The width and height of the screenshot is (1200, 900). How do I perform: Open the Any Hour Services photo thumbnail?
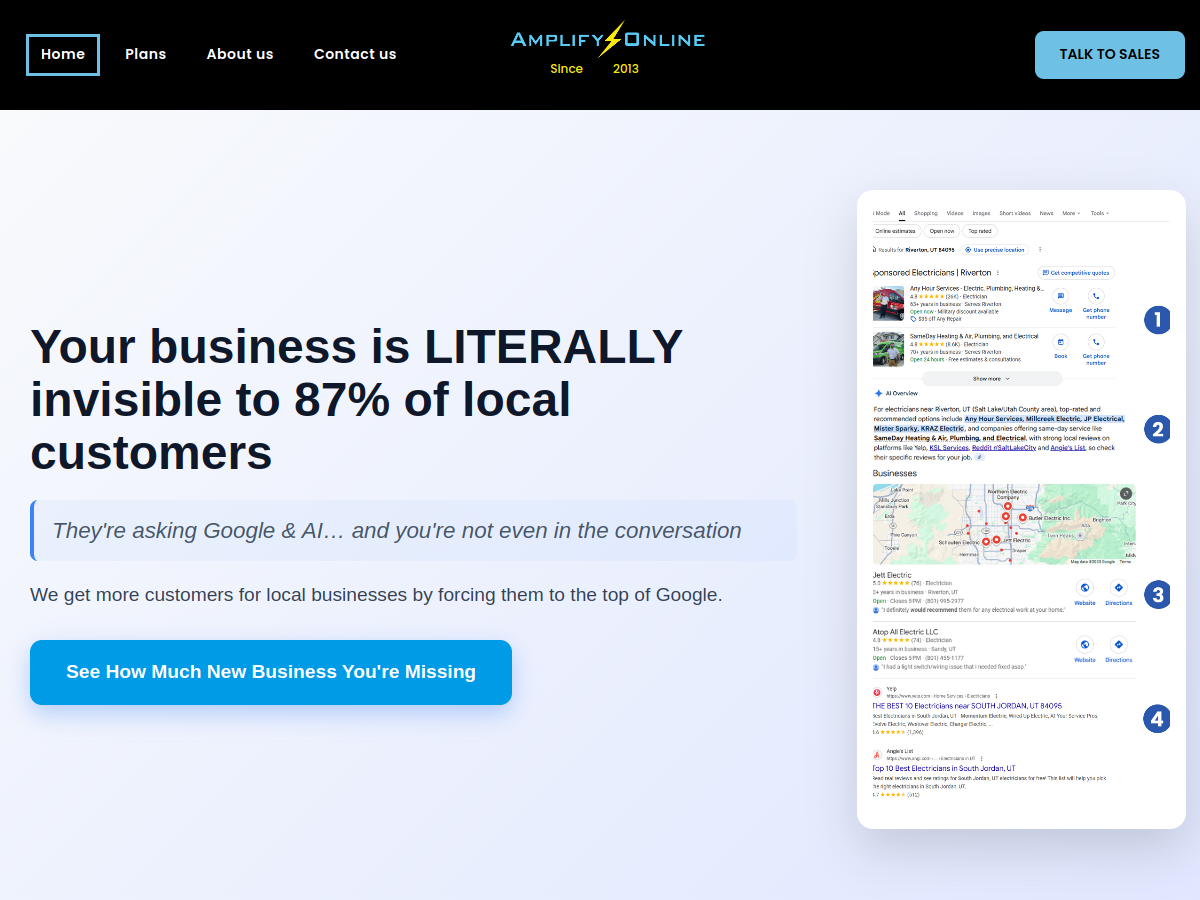click(x=888, y=303)
